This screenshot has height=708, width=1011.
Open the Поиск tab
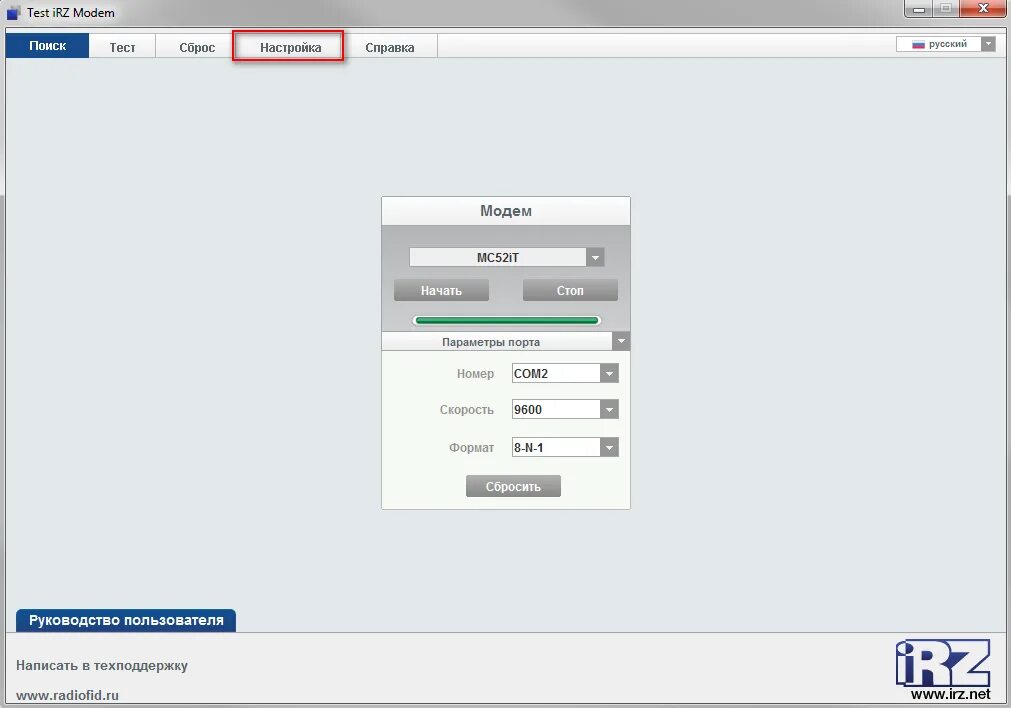47,46
